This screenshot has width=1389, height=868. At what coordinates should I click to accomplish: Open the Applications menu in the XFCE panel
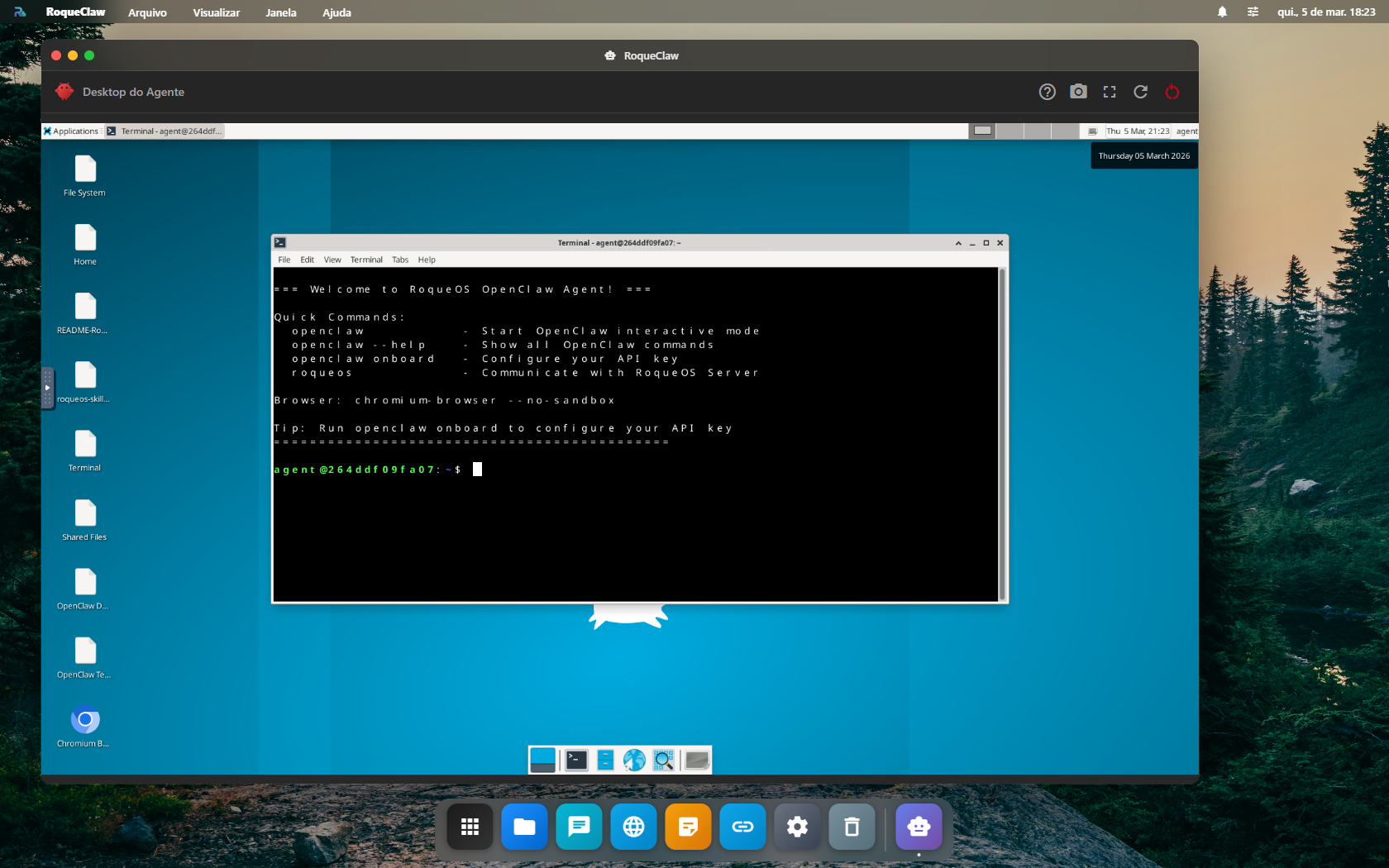pos(71,131)
